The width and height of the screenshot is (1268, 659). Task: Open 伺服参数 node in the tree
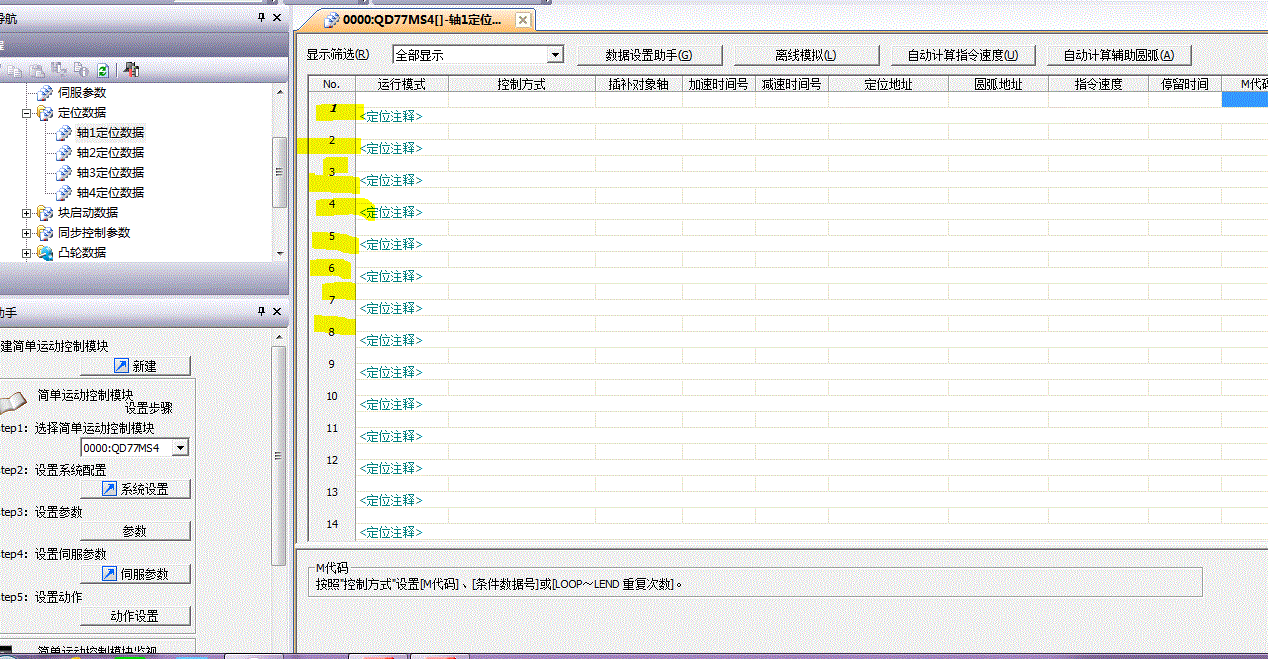coord(81,92)
